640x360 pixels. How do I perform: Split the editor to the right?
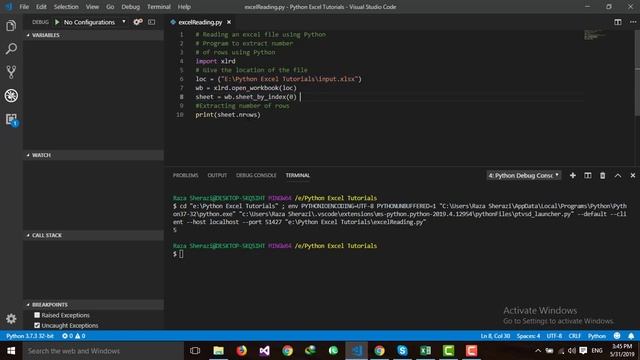[618, 22]
